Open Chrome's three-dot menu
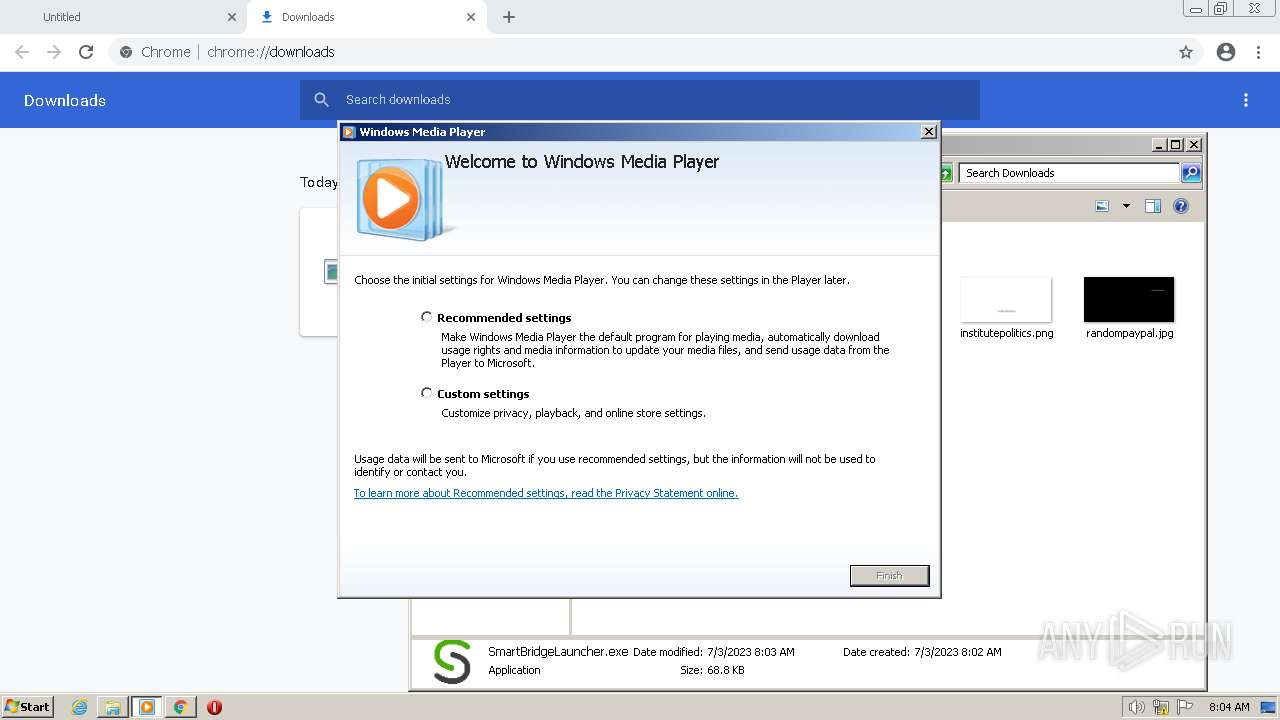 1259,52
